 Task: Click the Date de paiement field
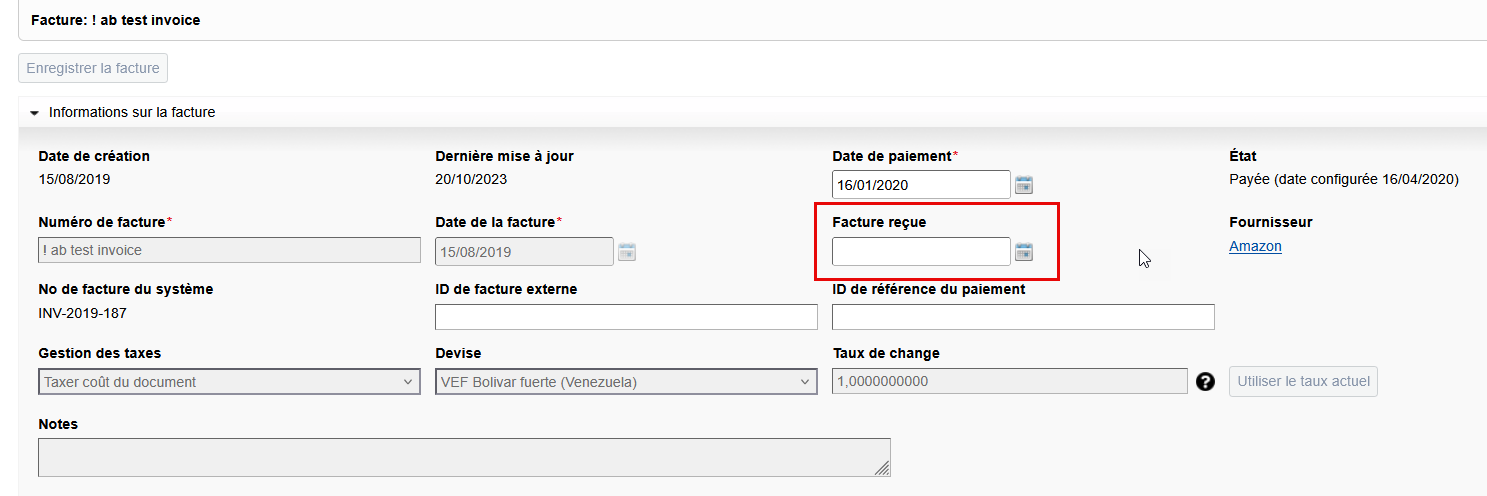(920, 185)
